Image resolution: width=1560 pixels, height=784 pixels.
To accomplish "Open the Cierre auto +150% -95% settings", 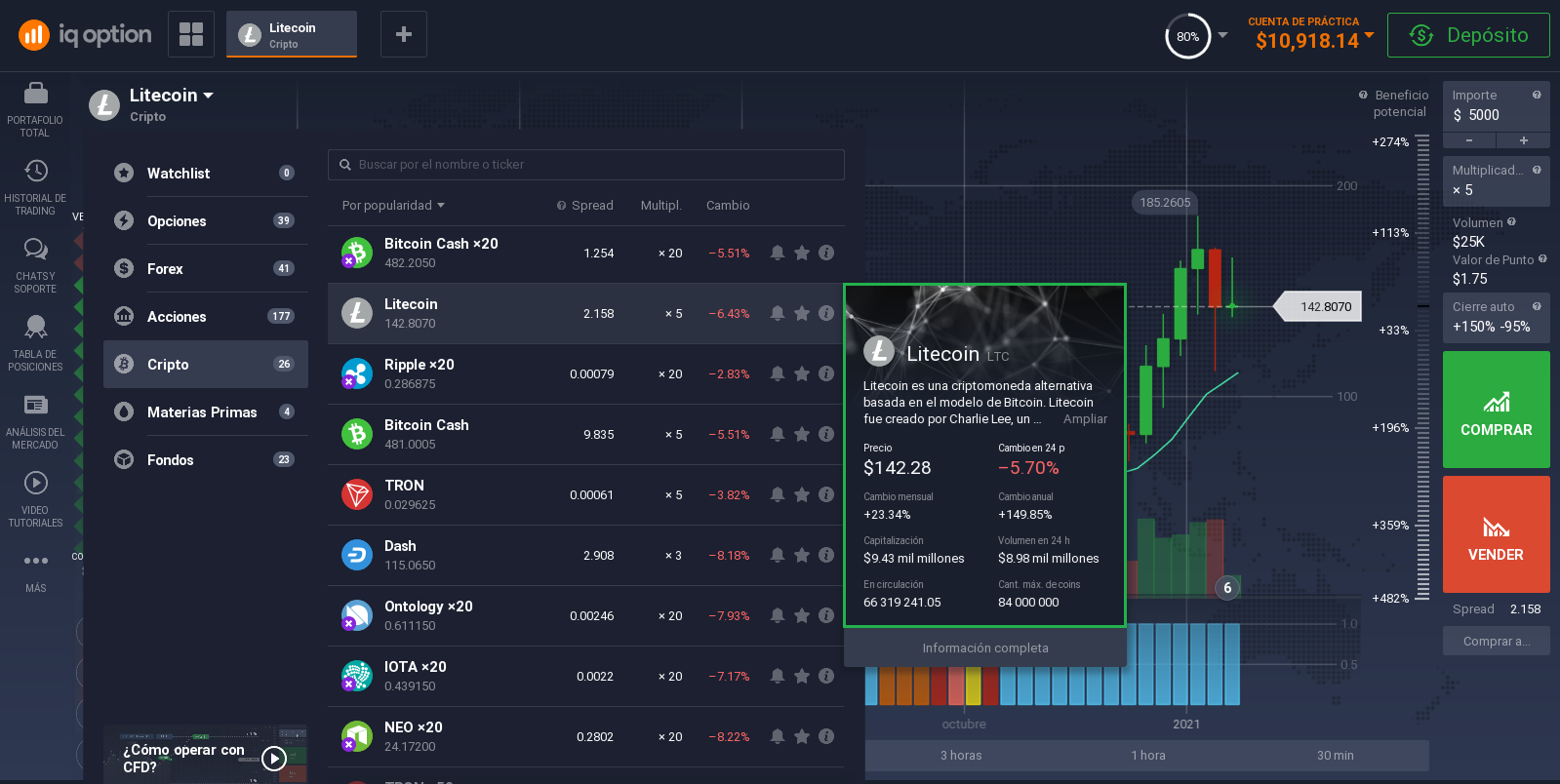I will (1496, 318).
